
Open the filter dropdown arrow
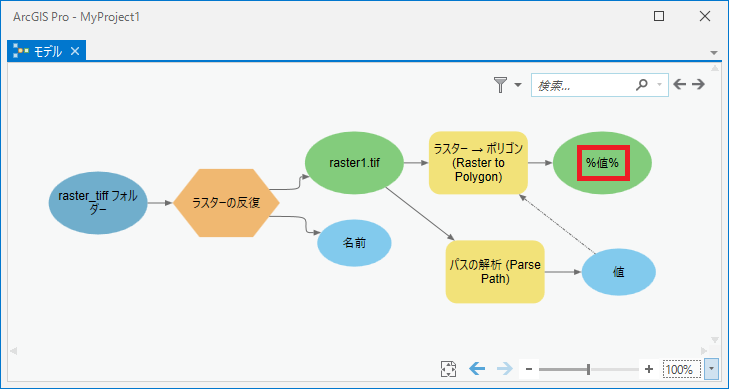(x=518, y=85)
